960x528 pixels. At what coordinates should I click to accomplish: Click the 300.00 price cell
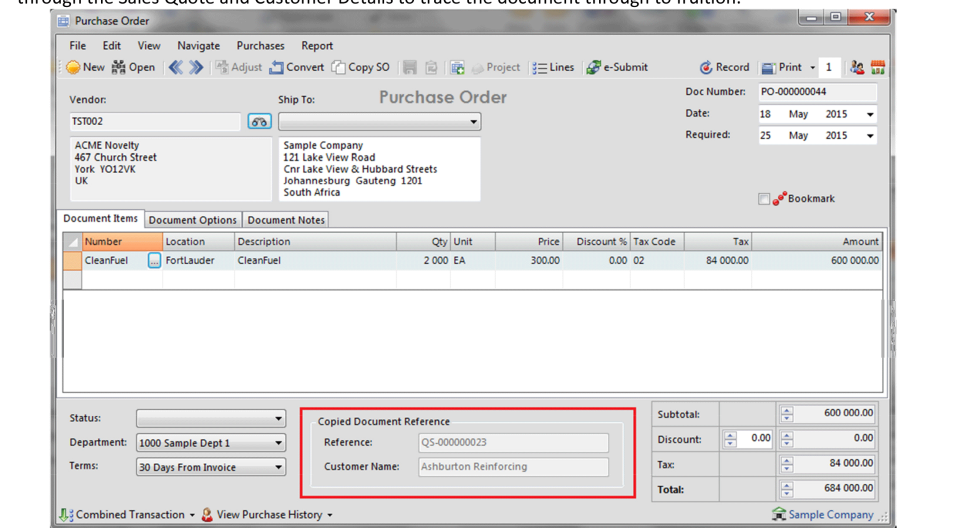529,261
